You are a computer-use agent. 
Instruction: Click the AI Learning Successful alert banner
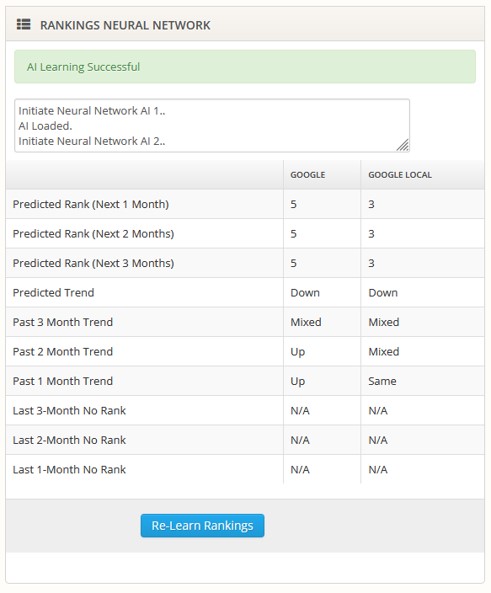click(x=245, y=67)
